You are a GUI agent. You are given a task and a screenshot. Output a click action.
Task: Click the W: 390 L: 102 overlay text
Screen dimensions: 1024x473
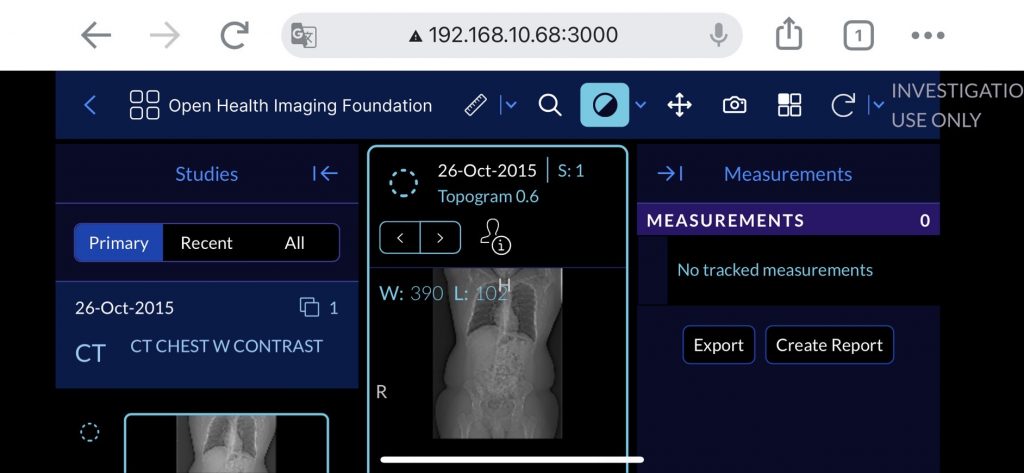pyautogui.click(x=444, y=293)
